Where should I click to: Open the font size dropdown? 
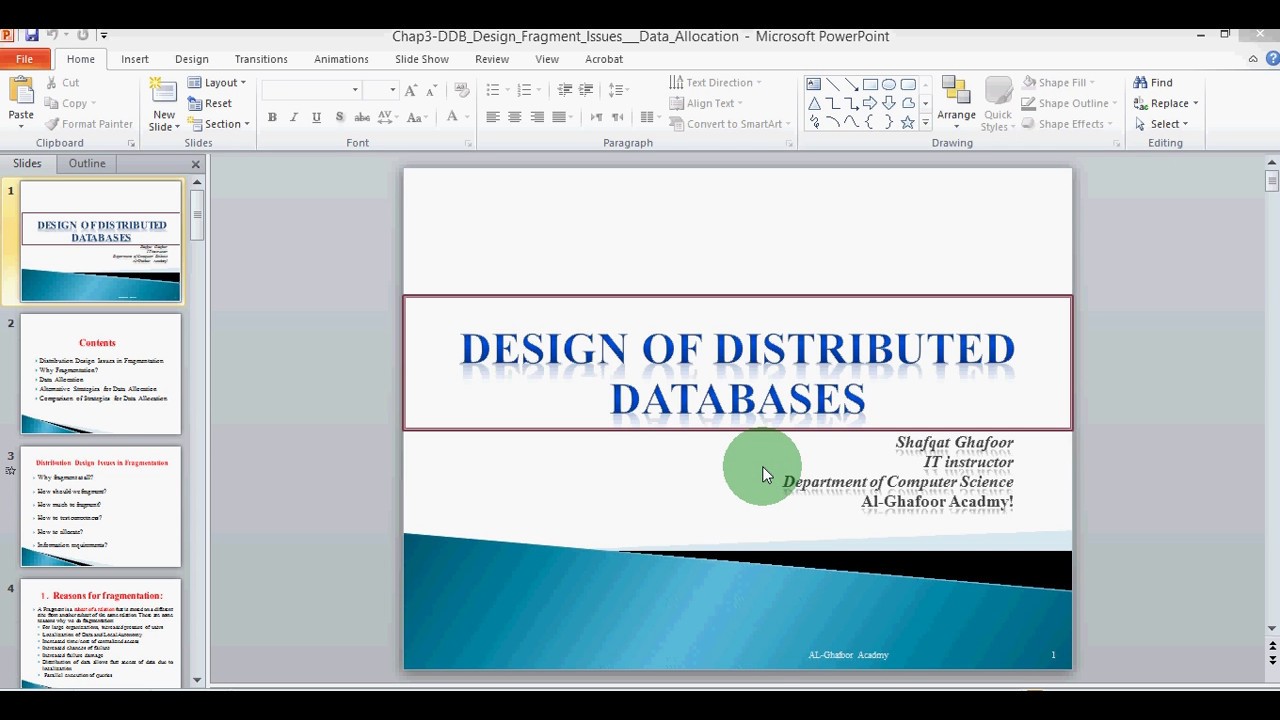coord(392,90)
